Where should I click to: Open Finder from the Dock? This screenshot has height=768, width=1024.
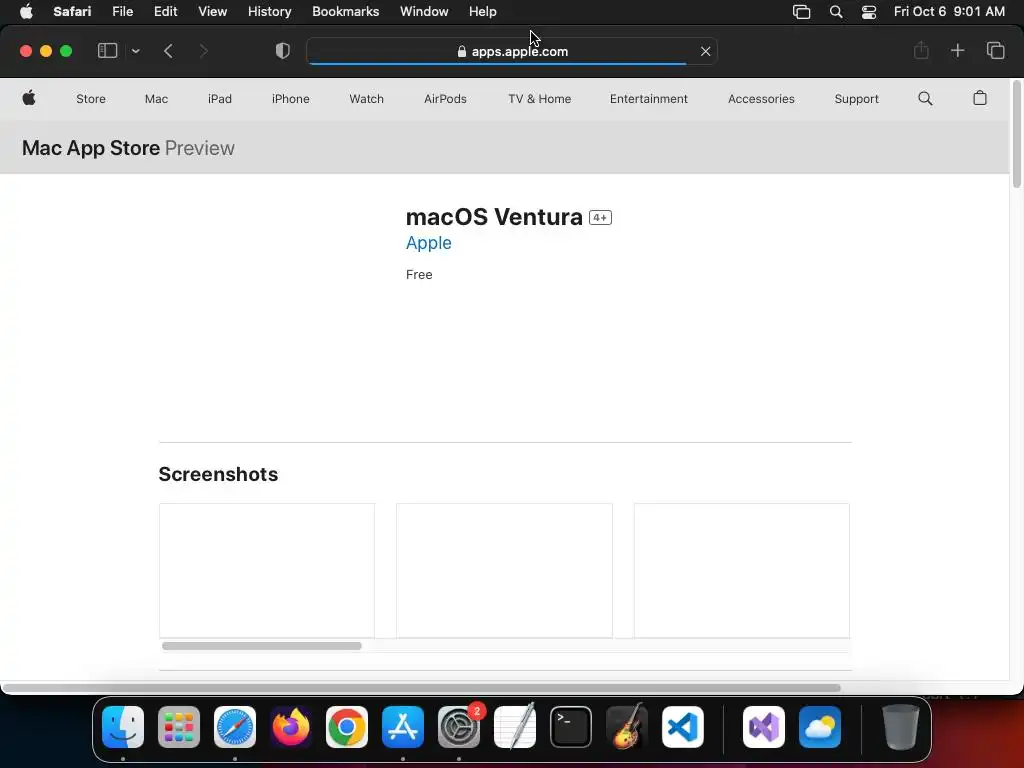click(x=123, y=727)
